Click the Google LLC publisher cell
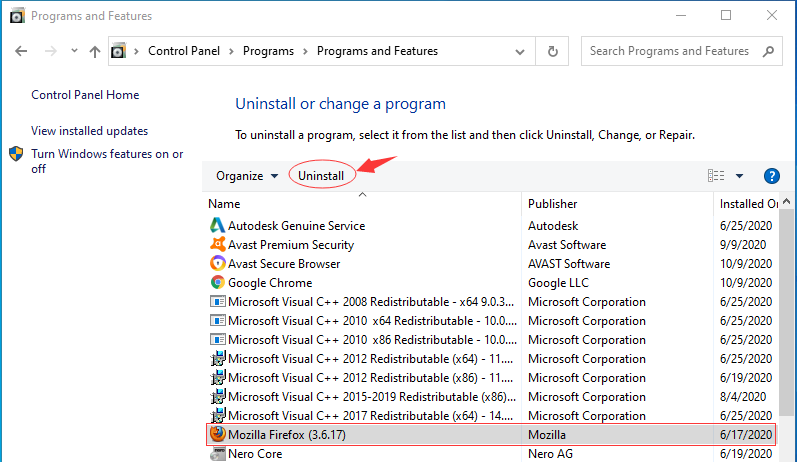The height and width of the screenshot is (462, 797). pos(558,283)
